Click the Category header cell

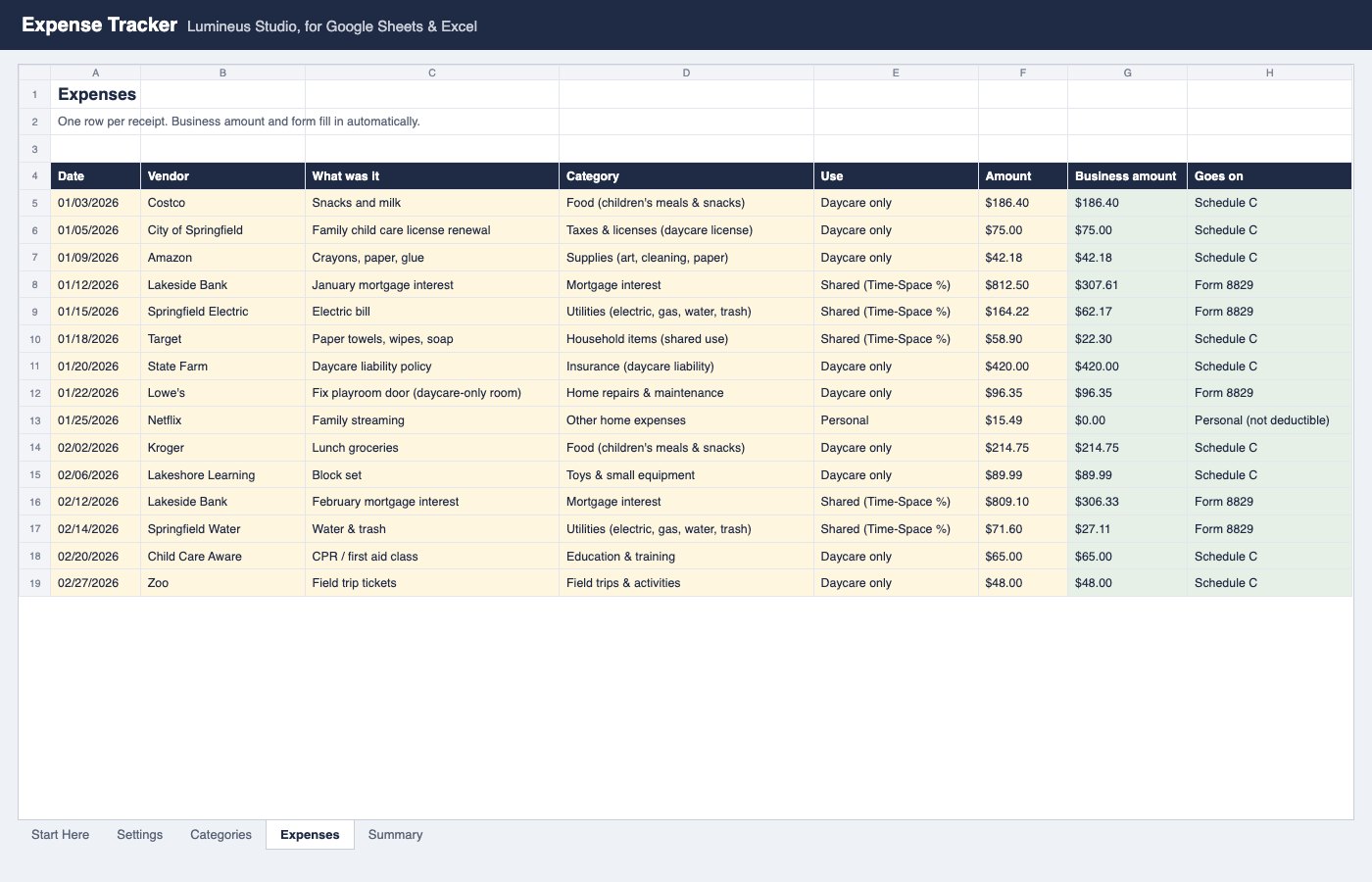pyautogui.click(x=686, y=176)
